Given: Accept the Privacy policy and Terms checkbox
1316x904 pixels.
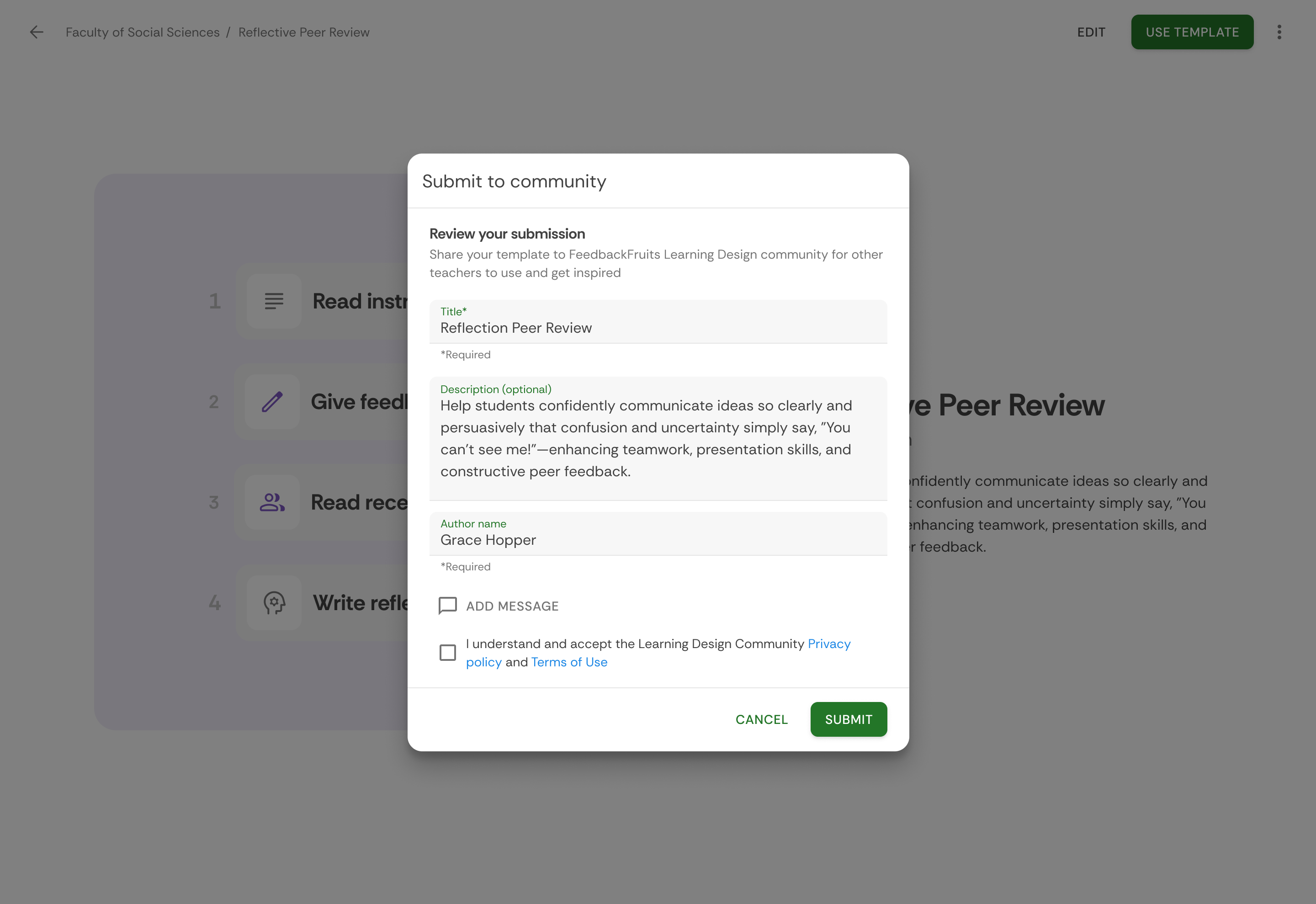Looking at the screenshot, I should (x=447, y=653).
